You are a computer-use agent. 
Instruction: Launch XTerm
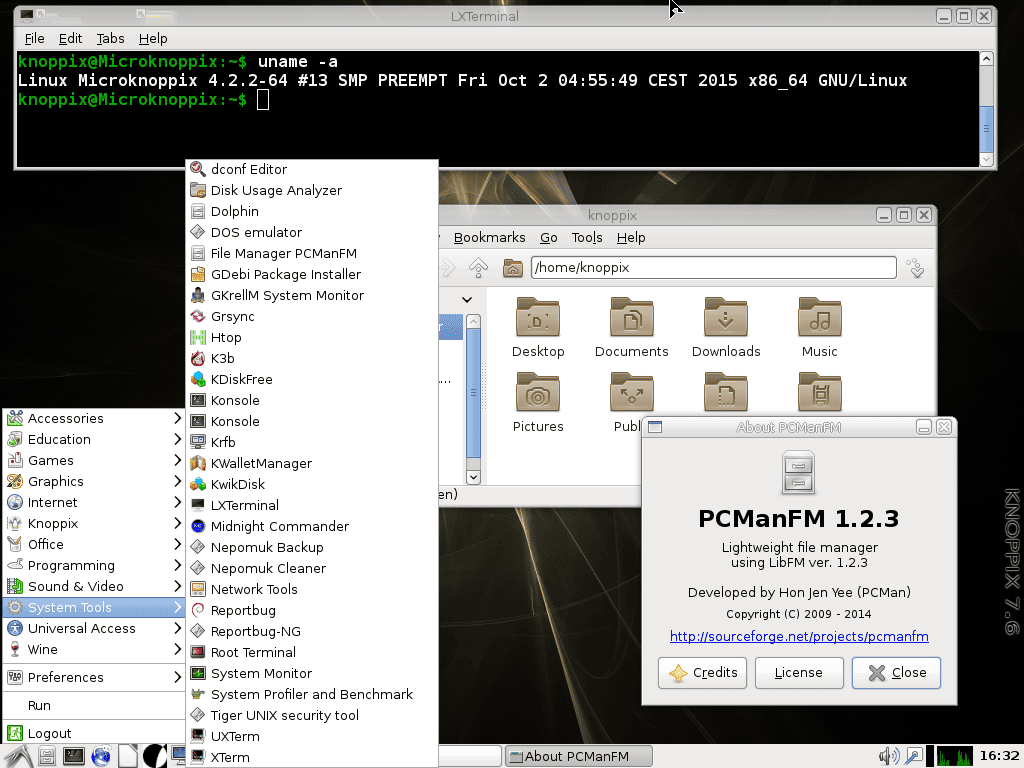(312, 757)
